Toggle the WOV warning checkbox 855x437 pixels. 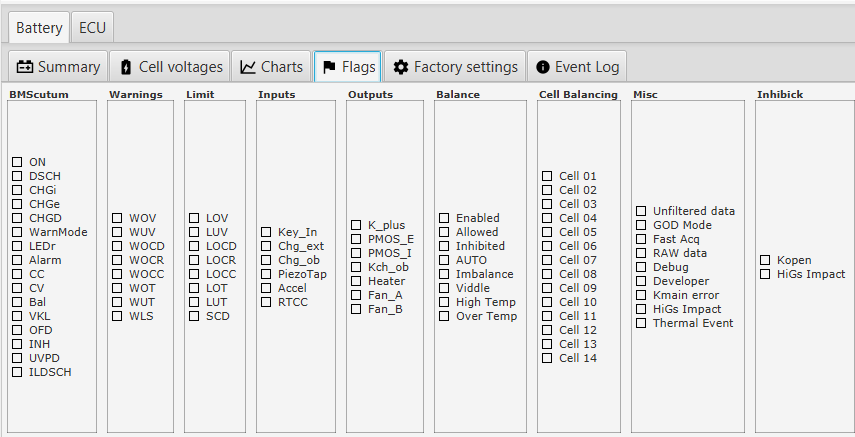coord(117,218)
